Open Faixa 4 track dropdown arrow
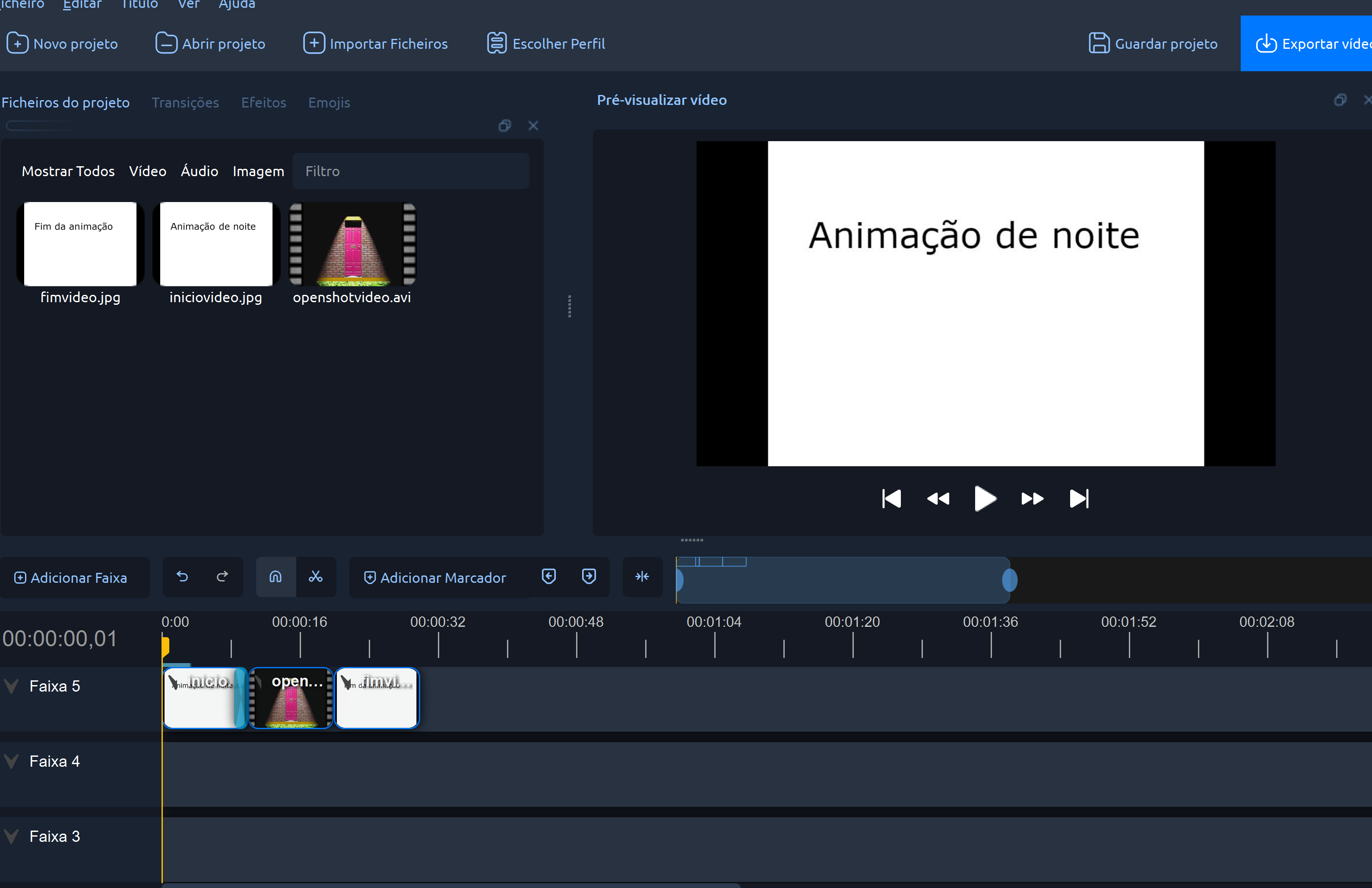This screenshot has width=1372, height=888. [x=12, y=761]
